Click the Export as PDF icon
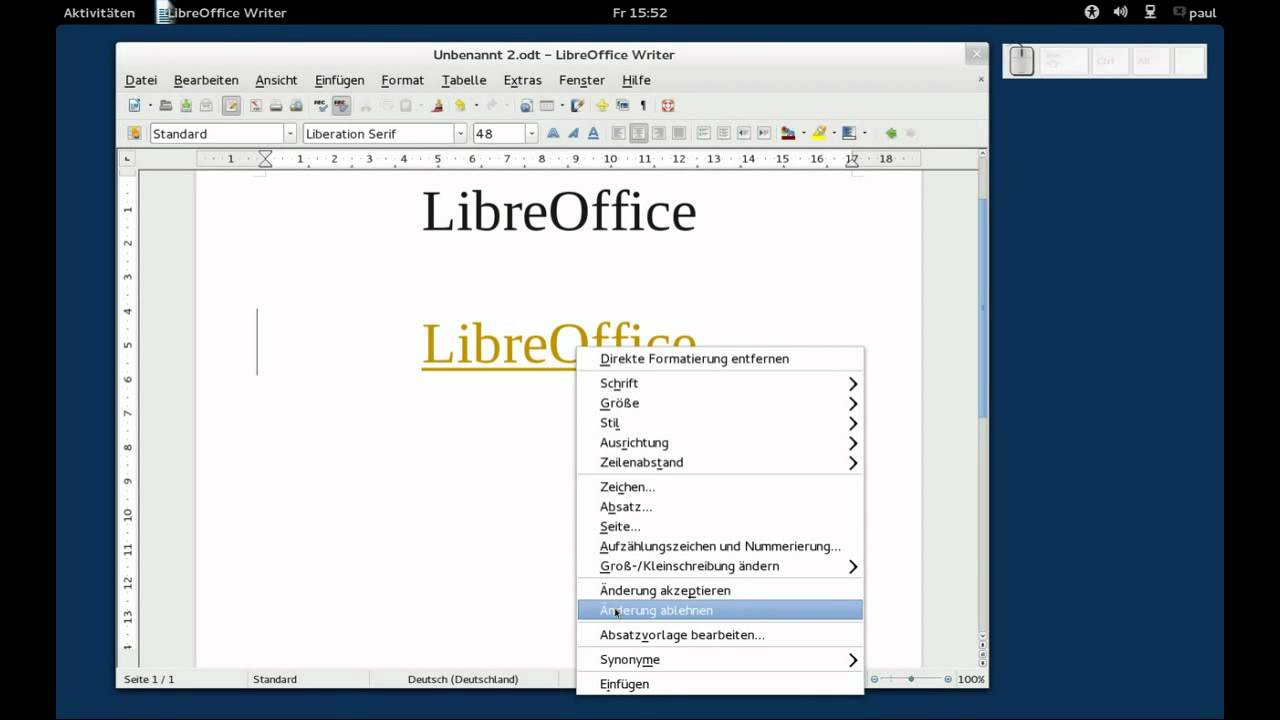This screenshot has height=720, width=1280. (x=256, y=105)
